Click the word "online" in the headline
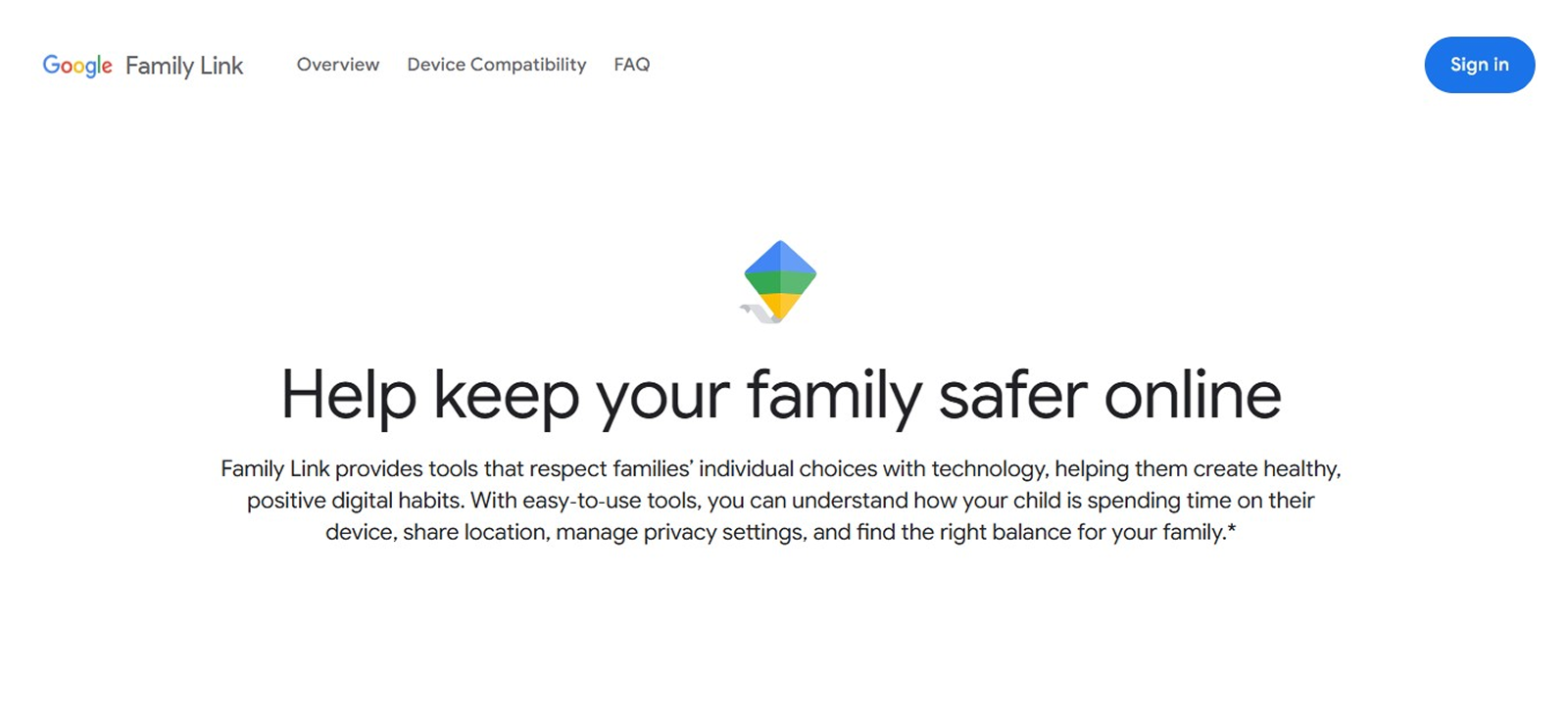Screen dimensions: 1568x724 click(1193, 396)
